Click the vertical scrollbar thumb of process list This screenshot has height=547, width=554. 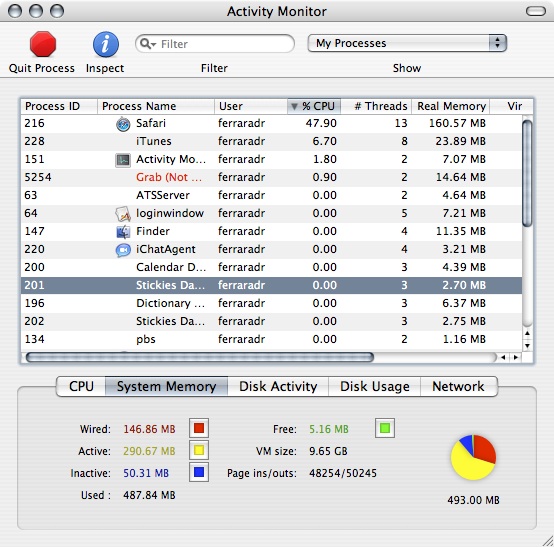click(x=527, y=173)
